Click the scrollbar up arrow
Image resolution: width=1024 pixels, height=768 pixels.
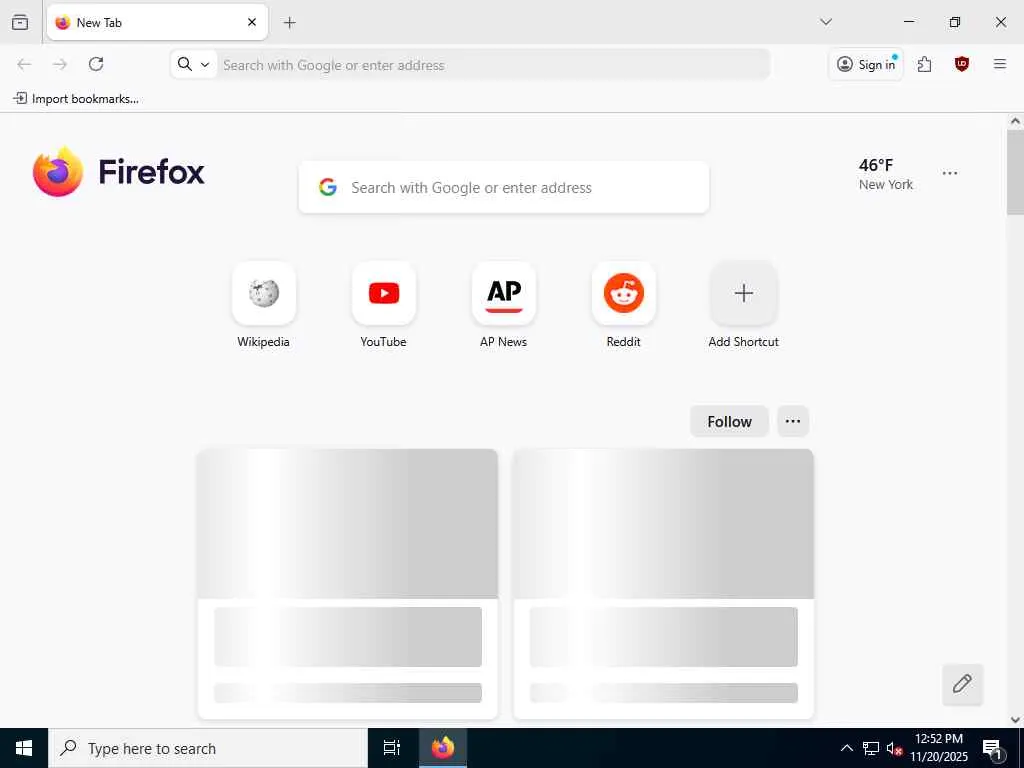[1015, 121]
